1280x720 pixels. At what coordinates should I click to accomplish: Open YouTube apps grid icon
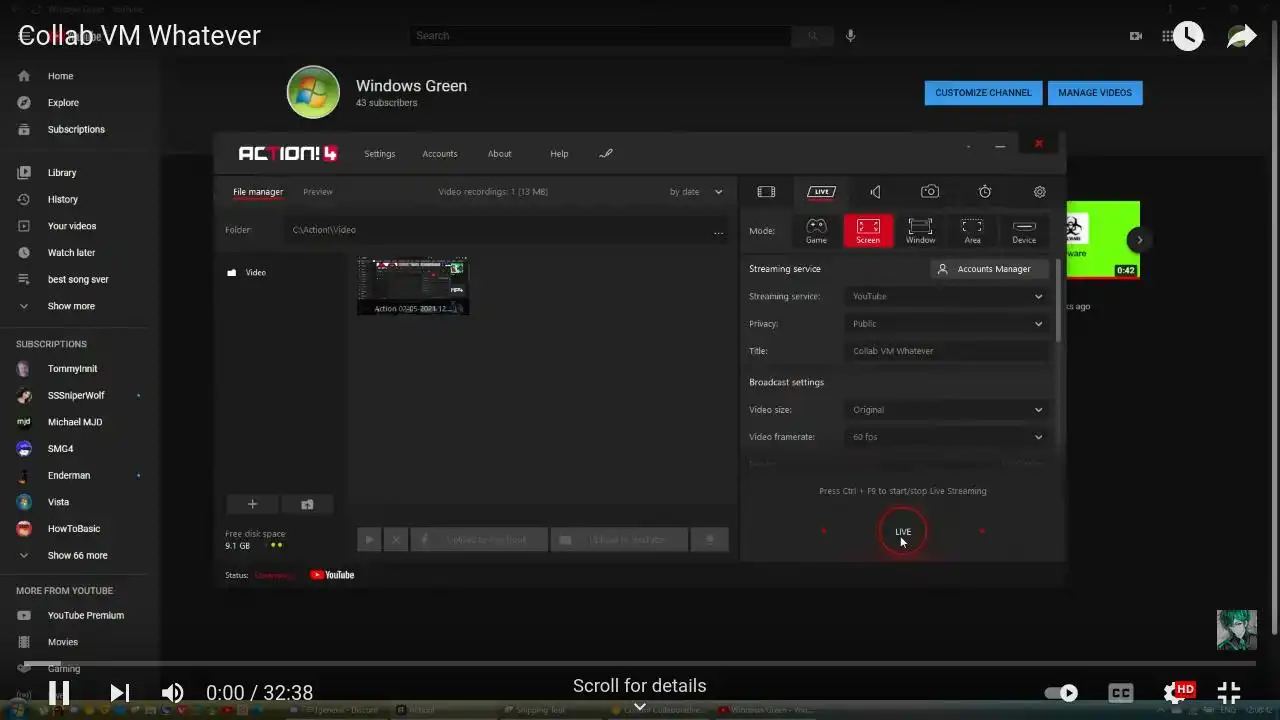click(x=1167, y=36)
